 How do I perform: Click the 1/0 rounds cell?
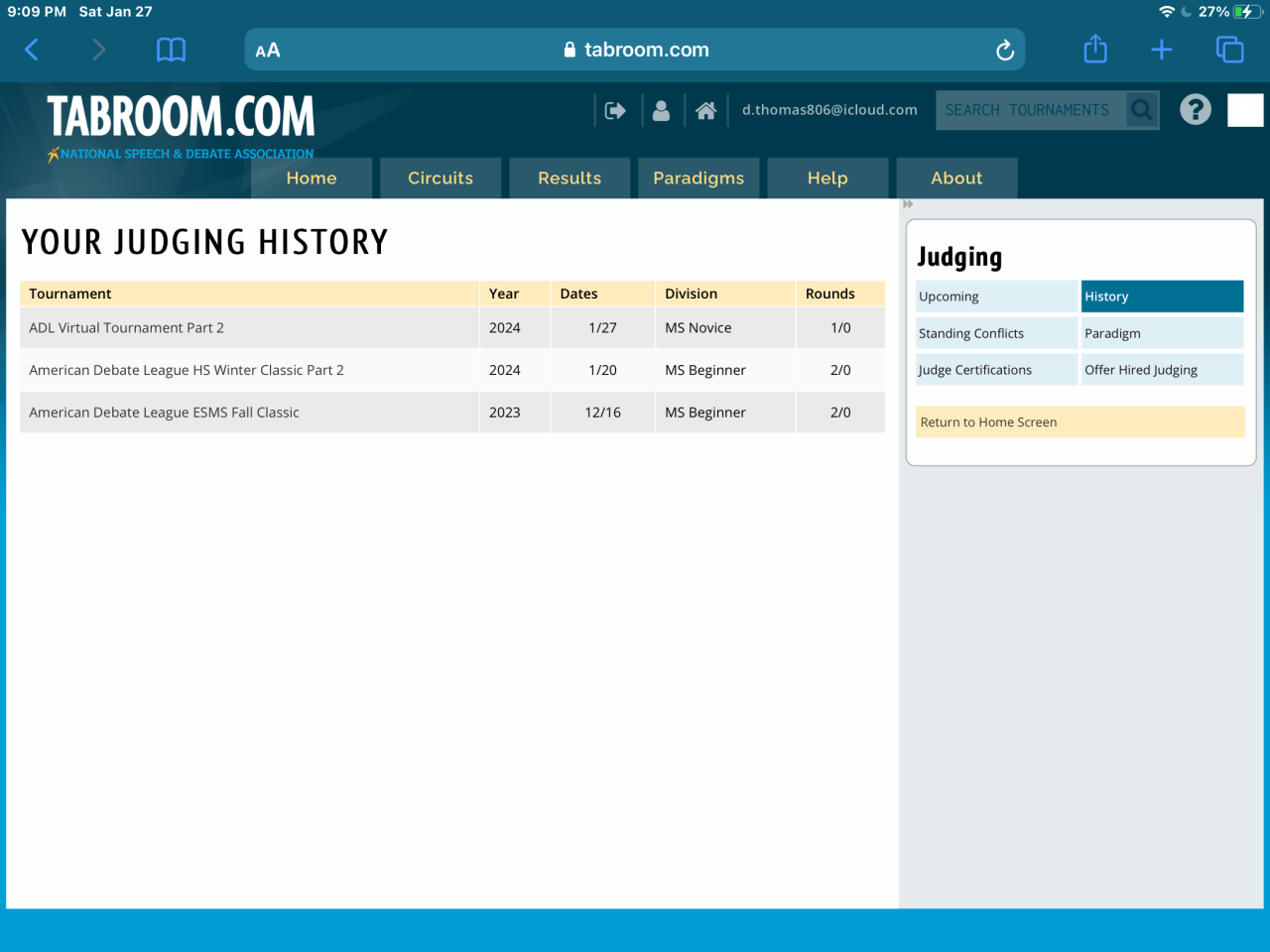[x=840, y=327]
